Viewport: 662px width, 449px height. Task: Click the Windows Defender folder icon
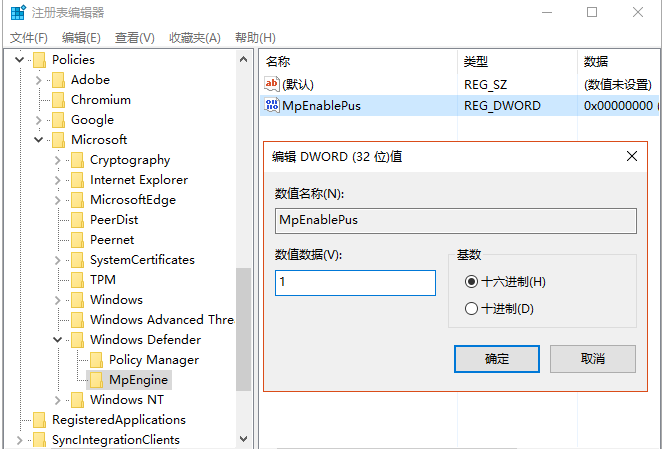[78, 340]
